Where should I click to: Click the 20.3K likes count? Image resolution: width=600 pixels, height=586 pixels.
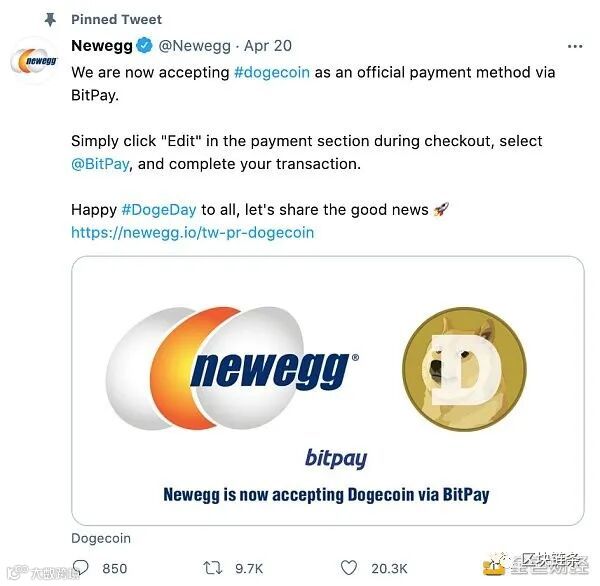(x=389, y=568)
